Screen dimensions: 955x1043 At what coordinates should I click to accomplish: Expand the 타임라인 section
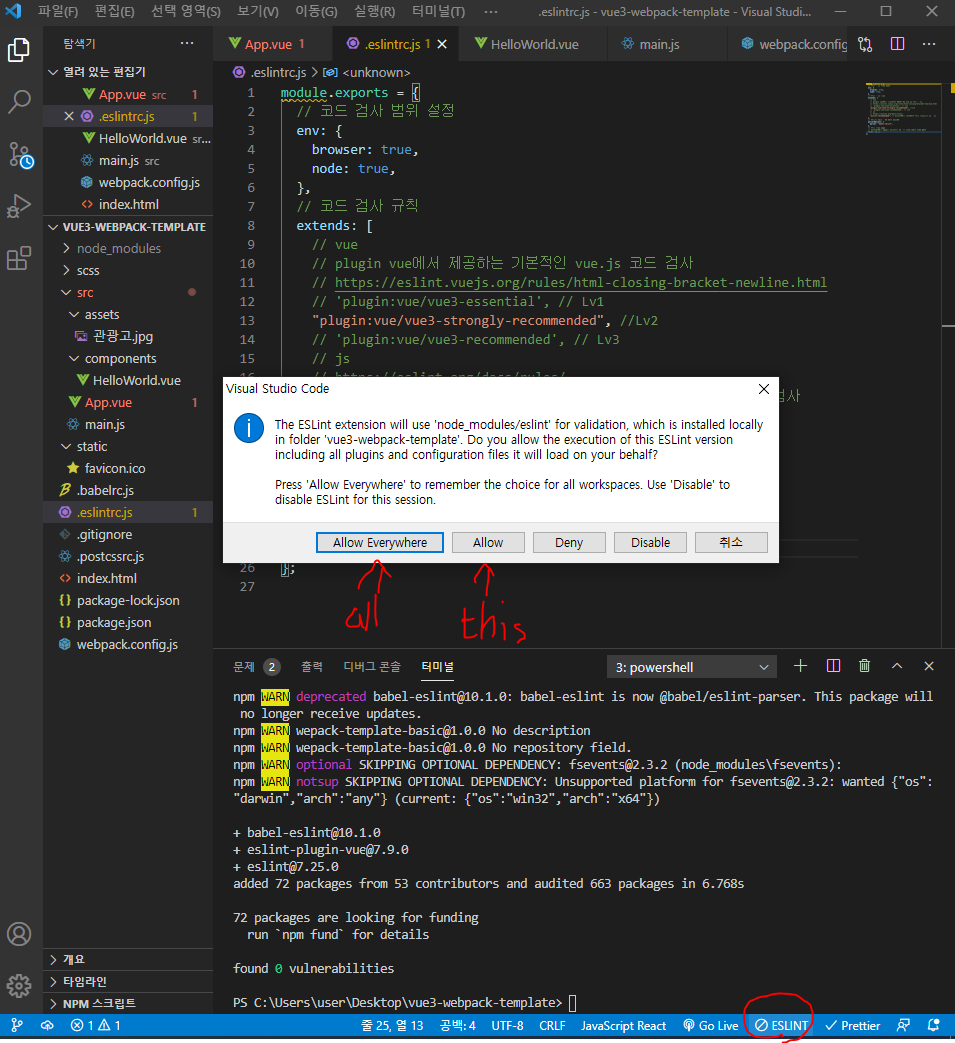click(53, 981)
